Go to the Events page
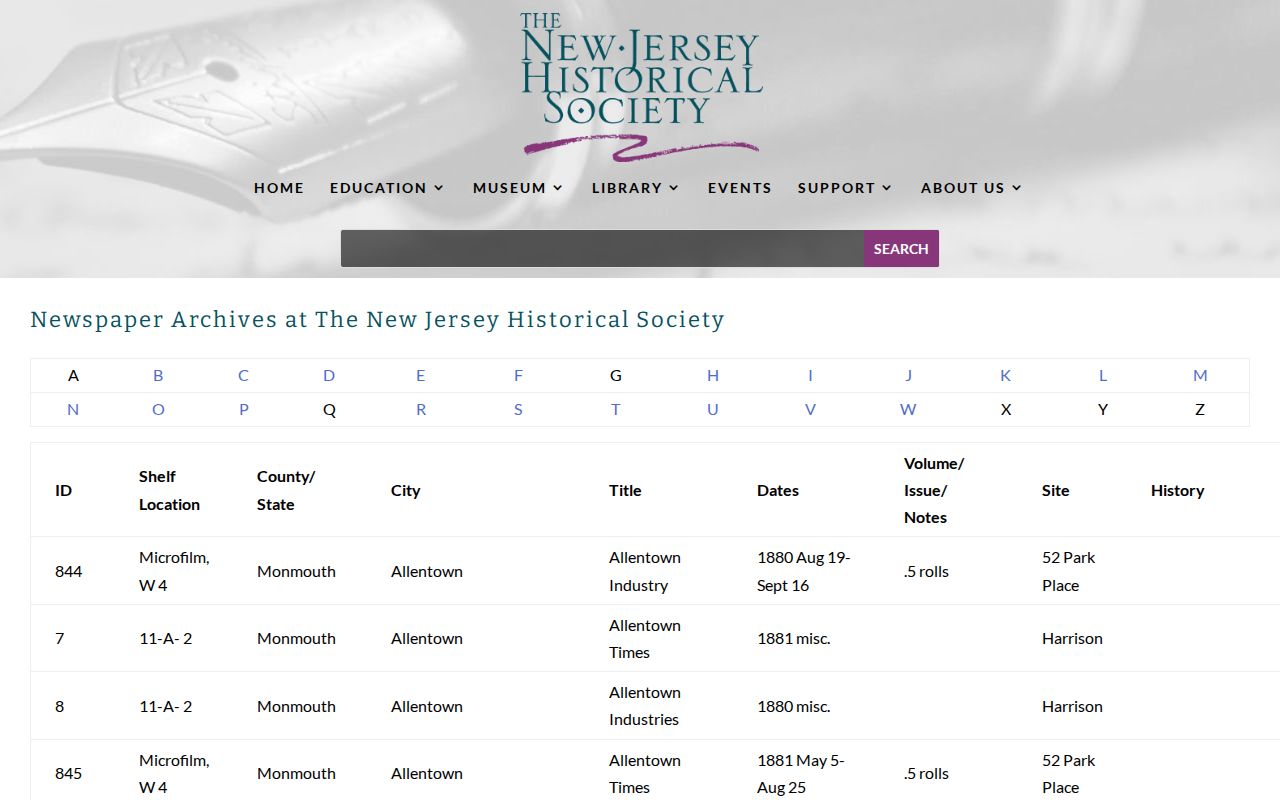Image resolution: width=1280 pixels, height=800 pixels. click(740, 188)
